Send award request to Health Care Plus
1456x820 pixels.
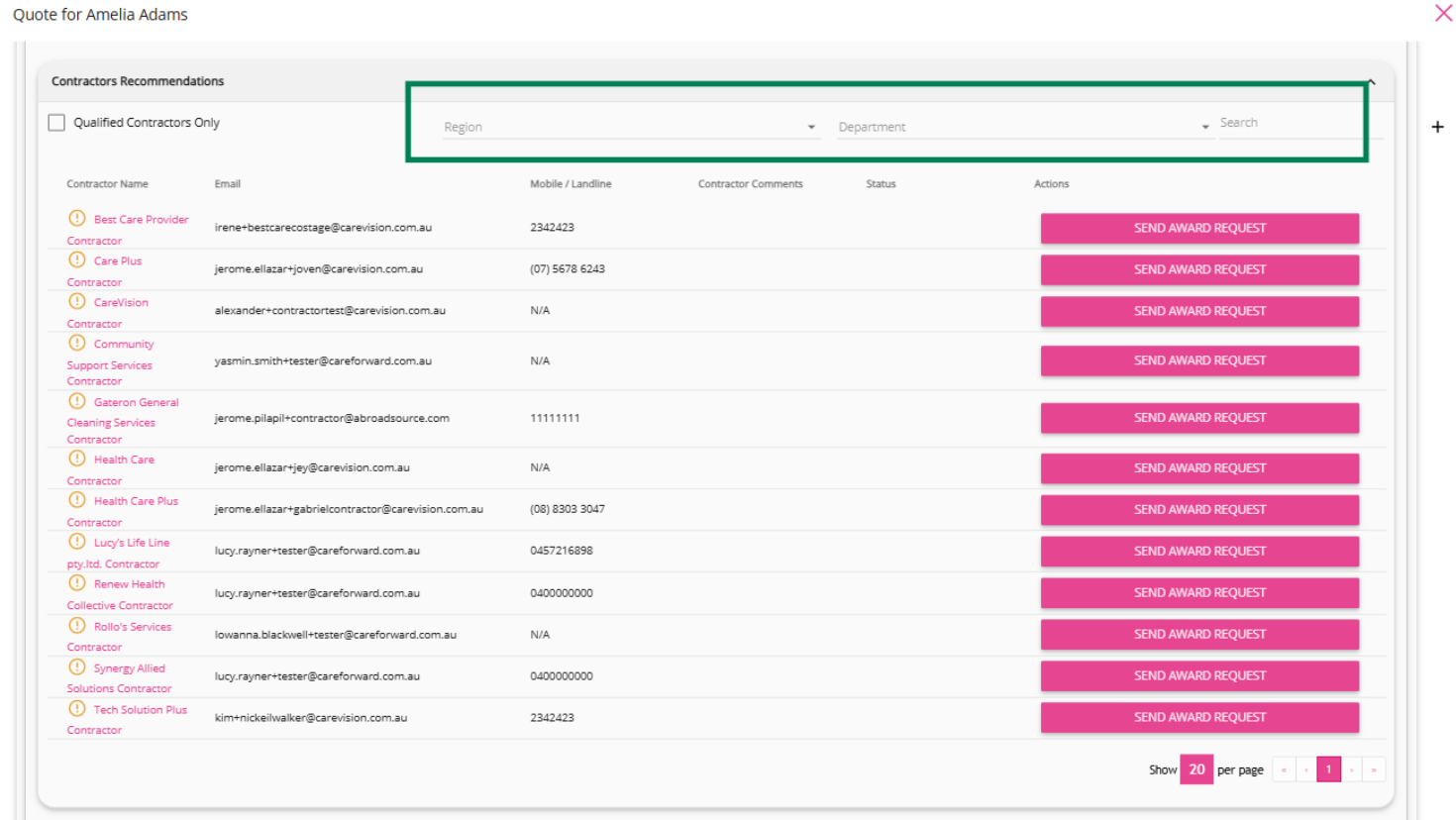point(1199,510)
